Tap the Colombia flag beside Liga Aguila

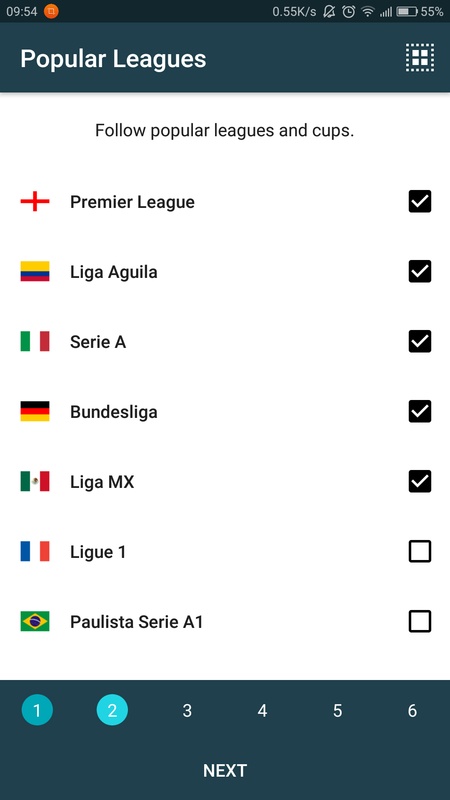(35, 271)
